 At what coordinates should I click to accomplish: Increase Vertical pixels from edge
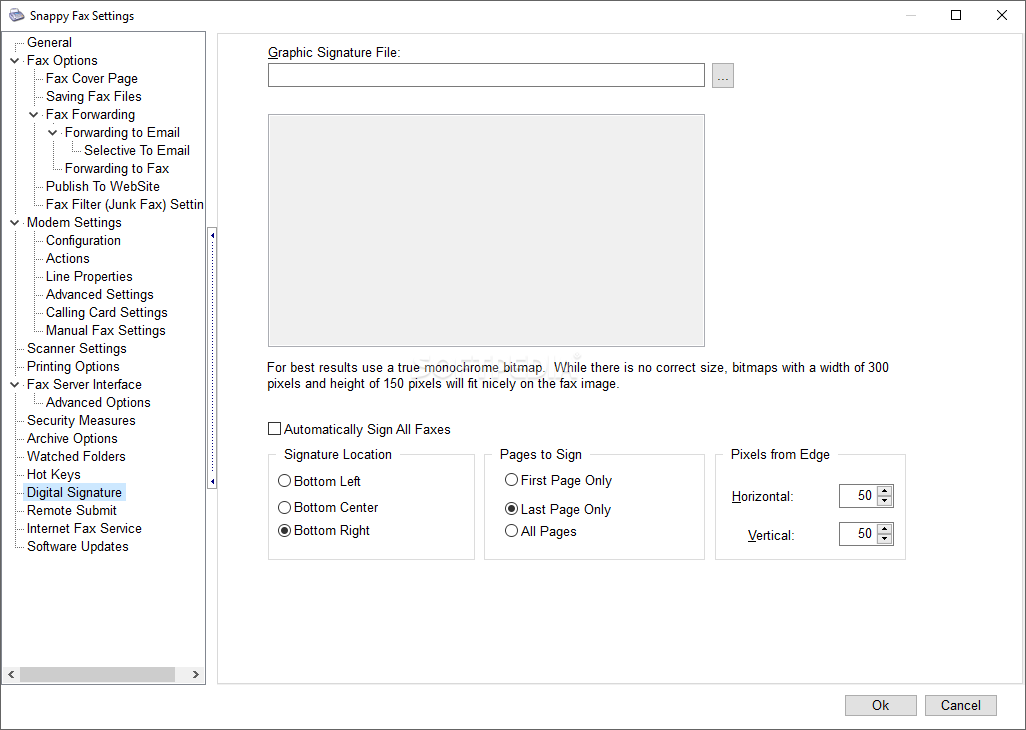click(885, 529)
